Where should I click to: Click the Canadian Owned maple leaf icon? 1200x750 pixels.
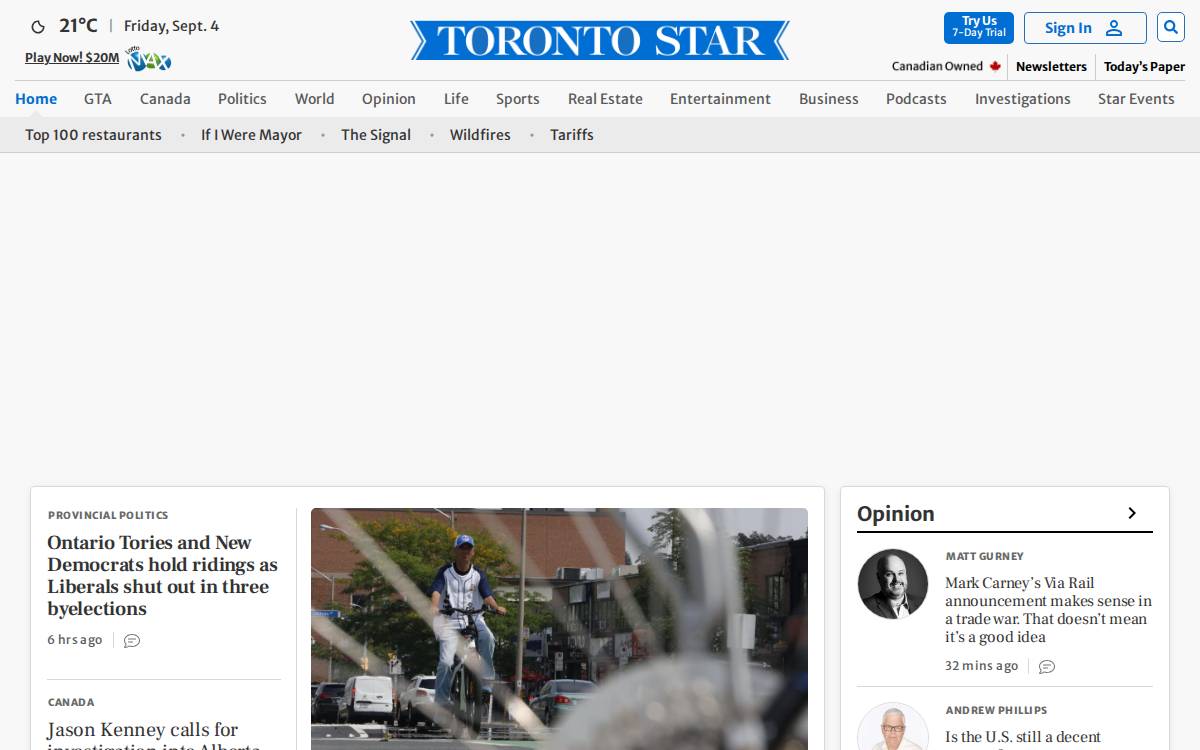tap(995, 66)
